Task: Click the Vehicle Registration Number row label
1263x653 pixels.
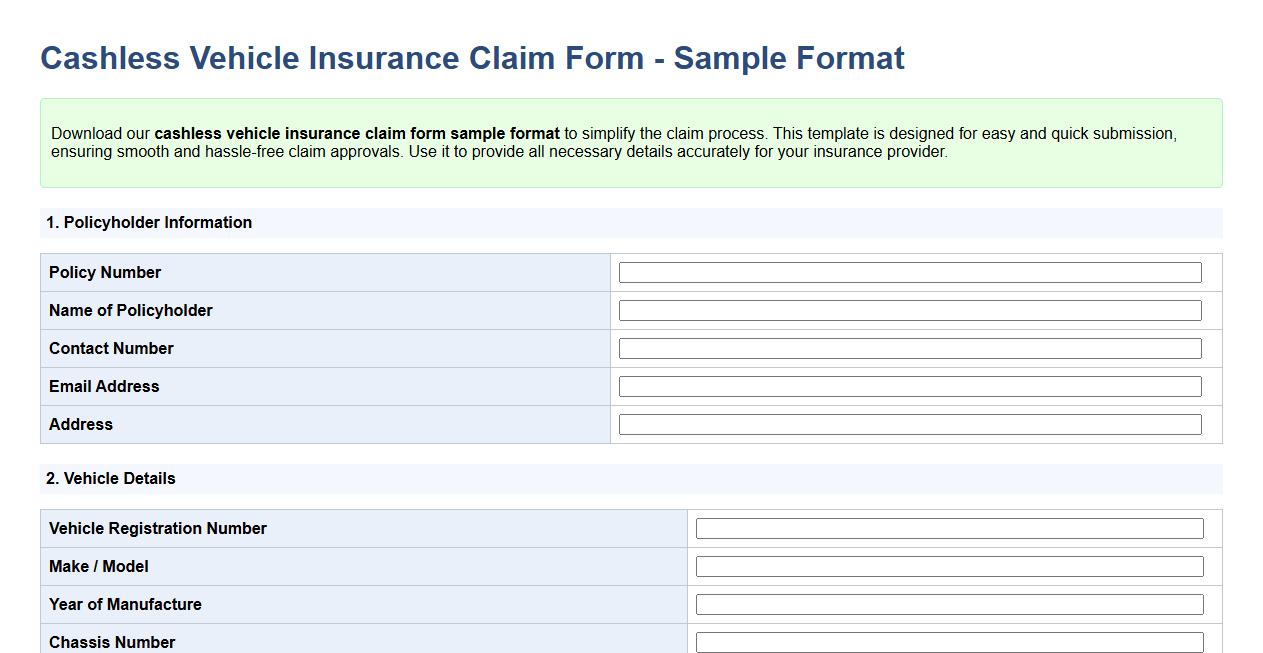Action: pyautogui.click(x=157, y=528)
